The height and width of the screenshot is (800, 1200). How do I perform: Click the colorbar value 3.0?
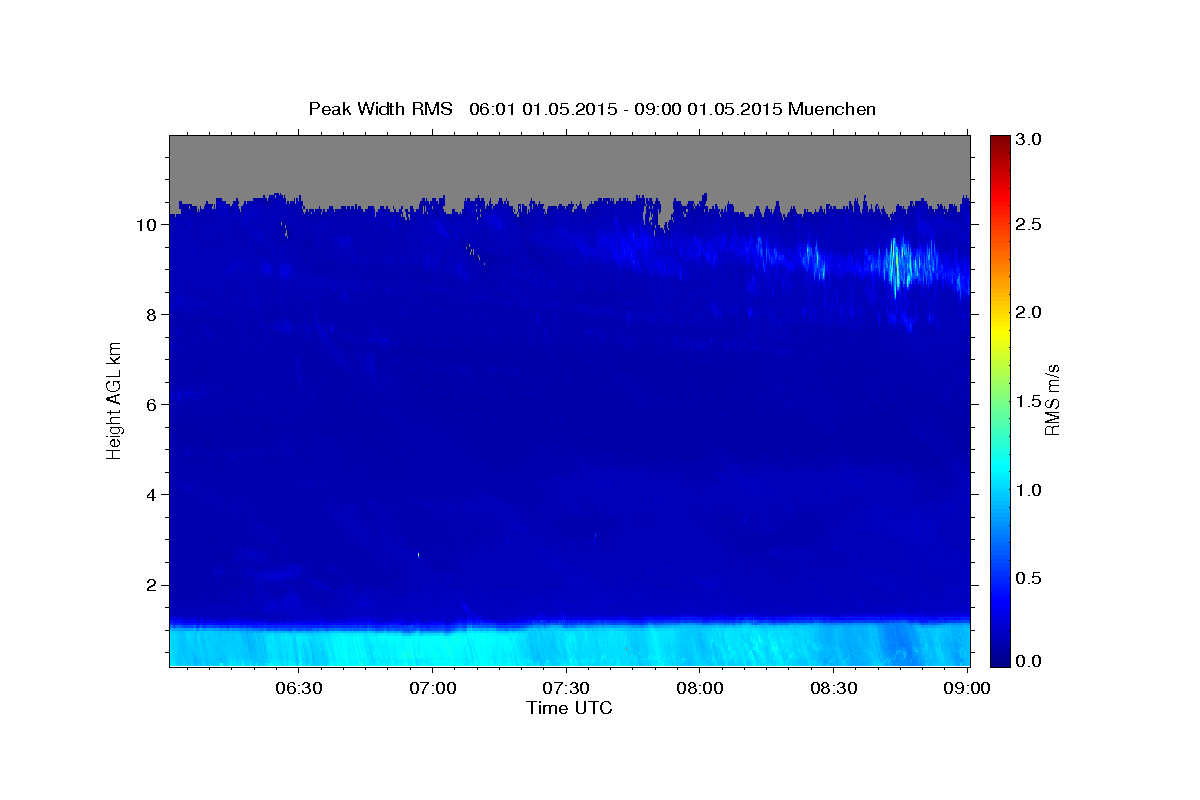click(x=1027, y=140)
